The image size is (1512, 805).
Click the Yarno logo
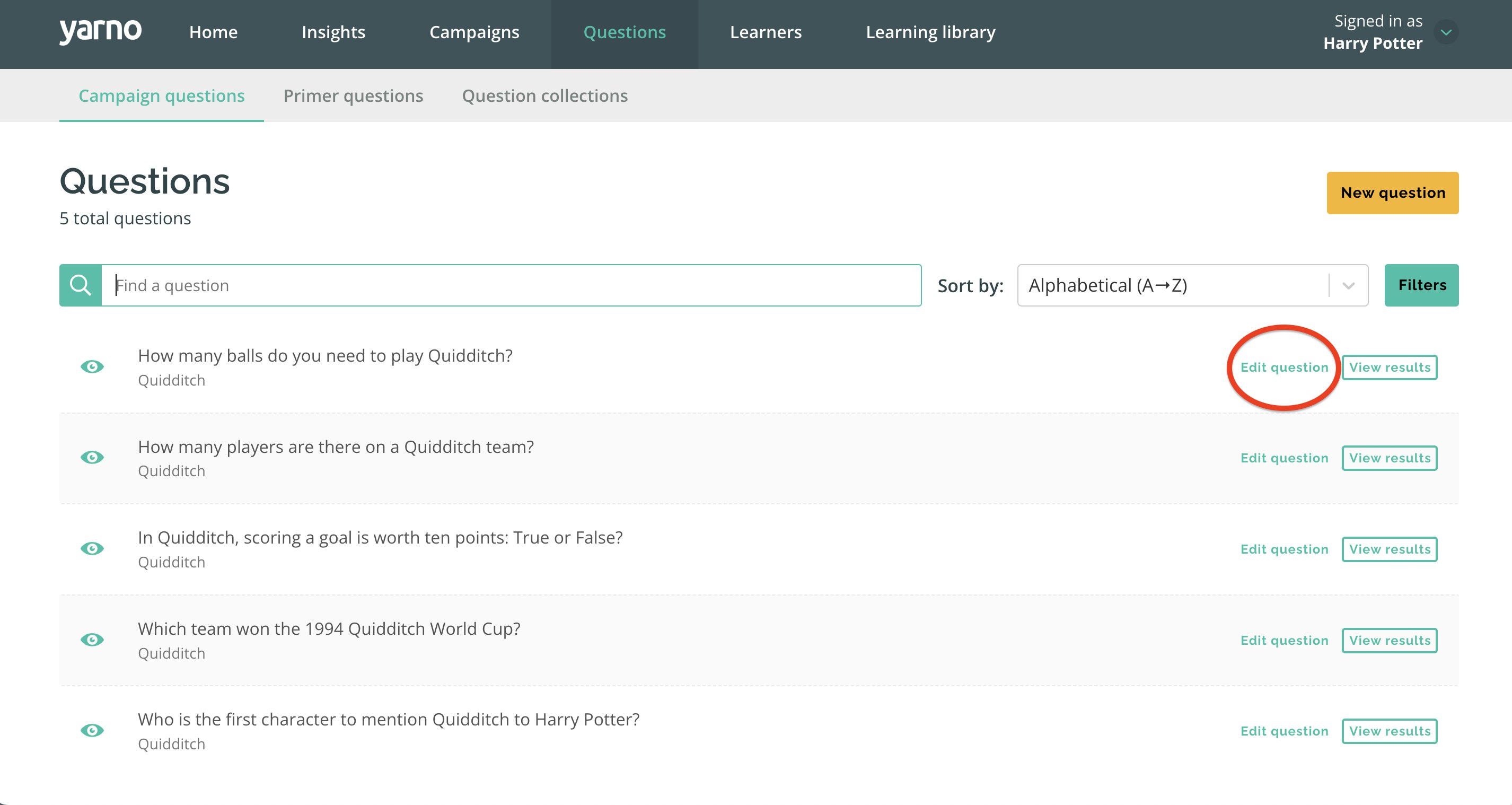[100, 31]
